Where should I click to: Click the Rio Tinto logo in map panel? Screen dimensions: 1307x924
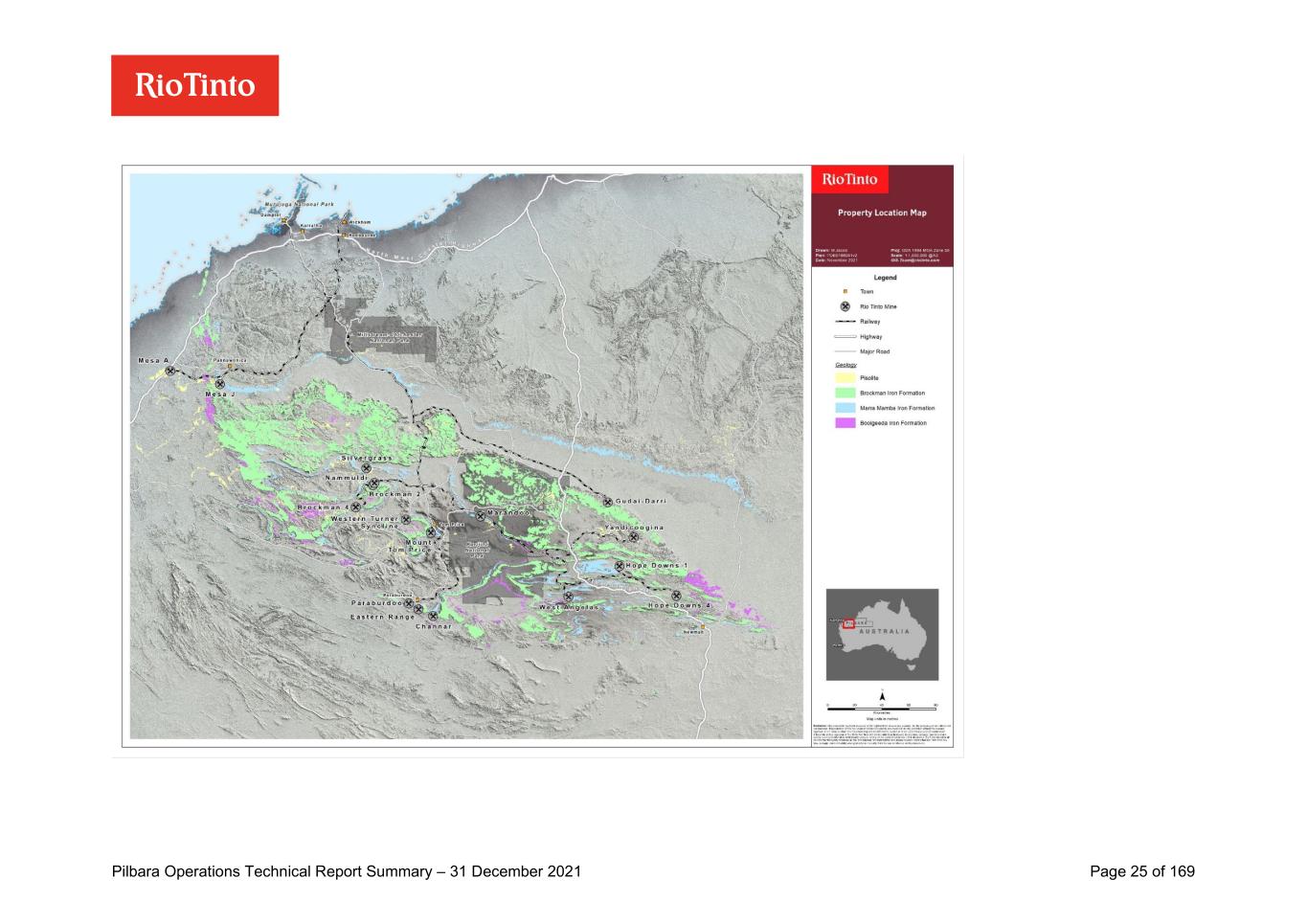(x=849, y=179)
